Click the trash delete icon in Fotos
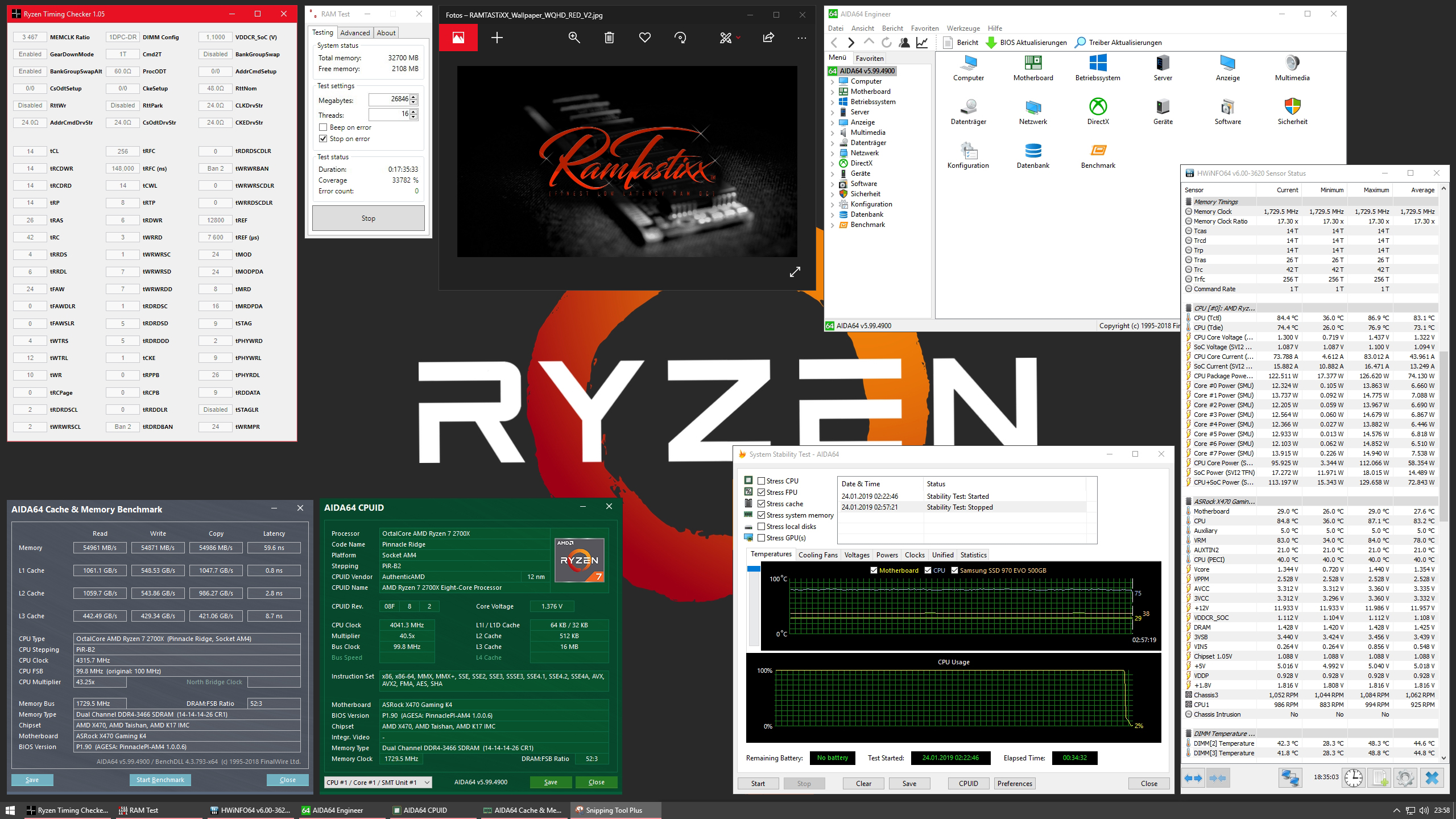 coord(609,38)
